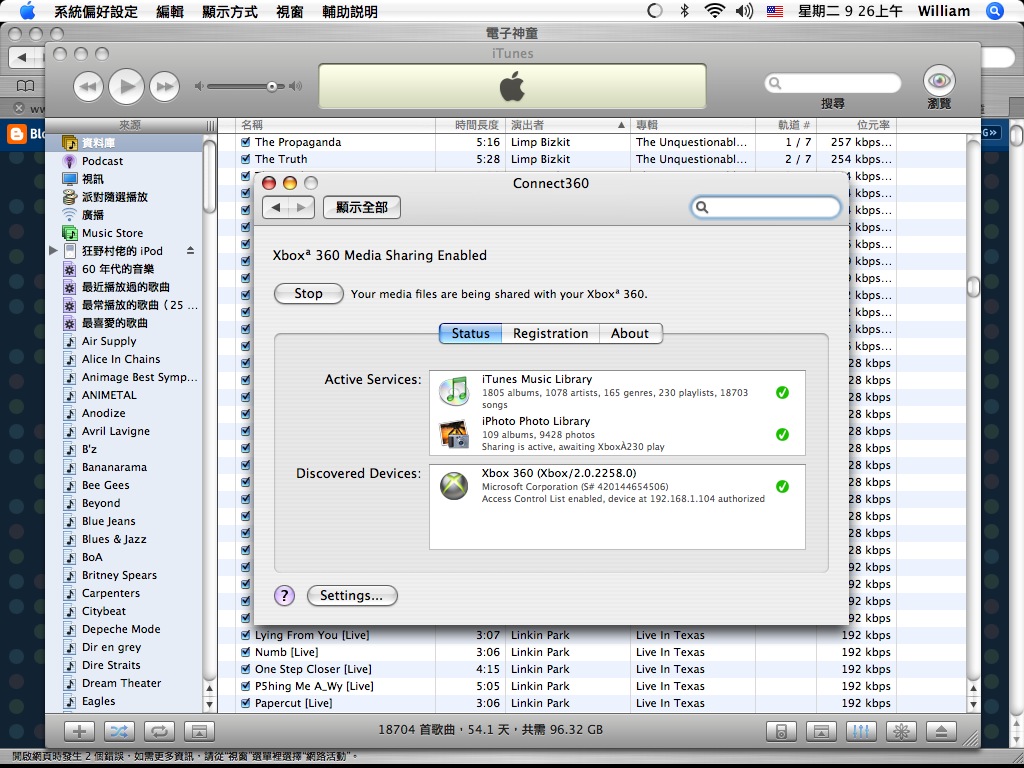Click the iTunes rewind button

point(88,87)
